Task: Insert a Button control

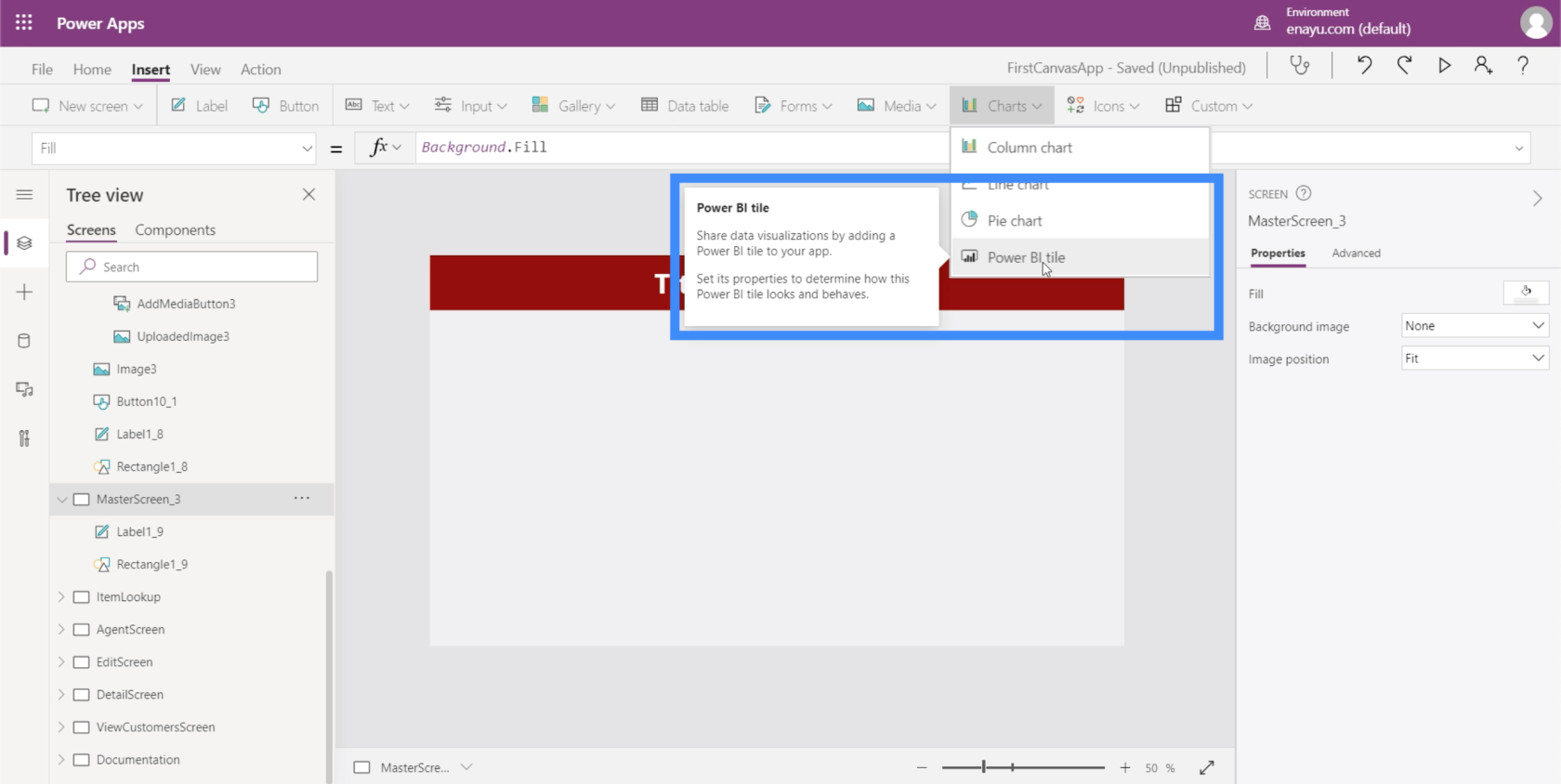Action: tap(286, 106)
